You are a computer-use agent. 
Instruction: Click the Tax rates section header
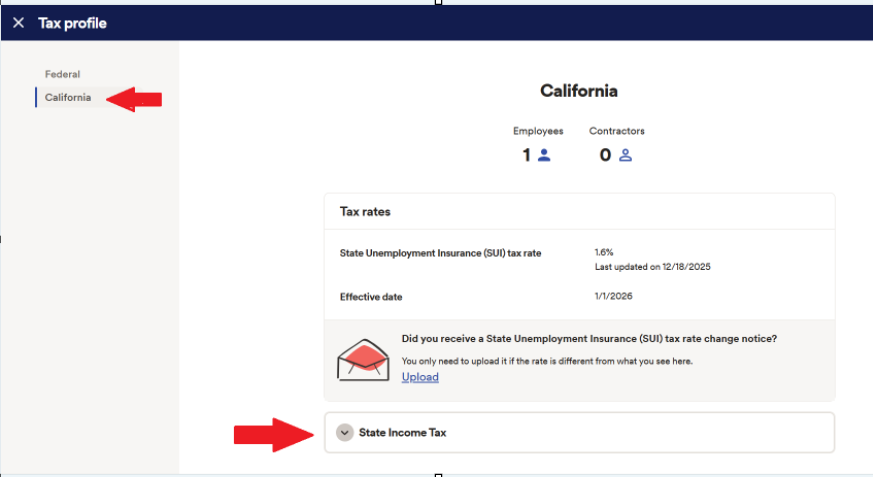coord(365,212)
